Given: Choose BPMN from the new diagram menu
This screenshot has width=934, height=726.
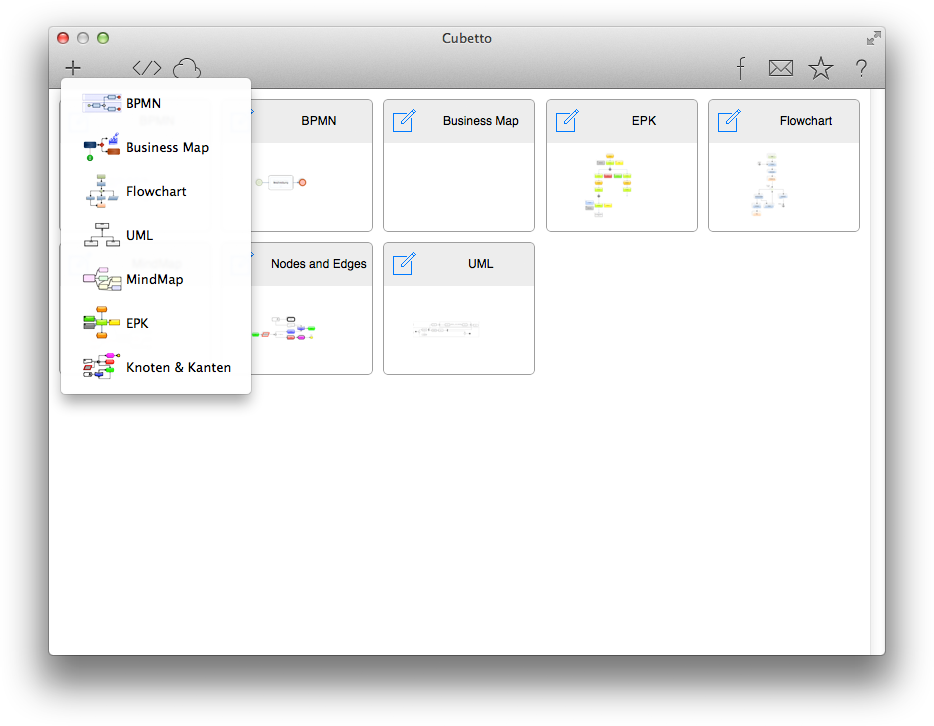Looking at the screenshot, I should (156, 103).
